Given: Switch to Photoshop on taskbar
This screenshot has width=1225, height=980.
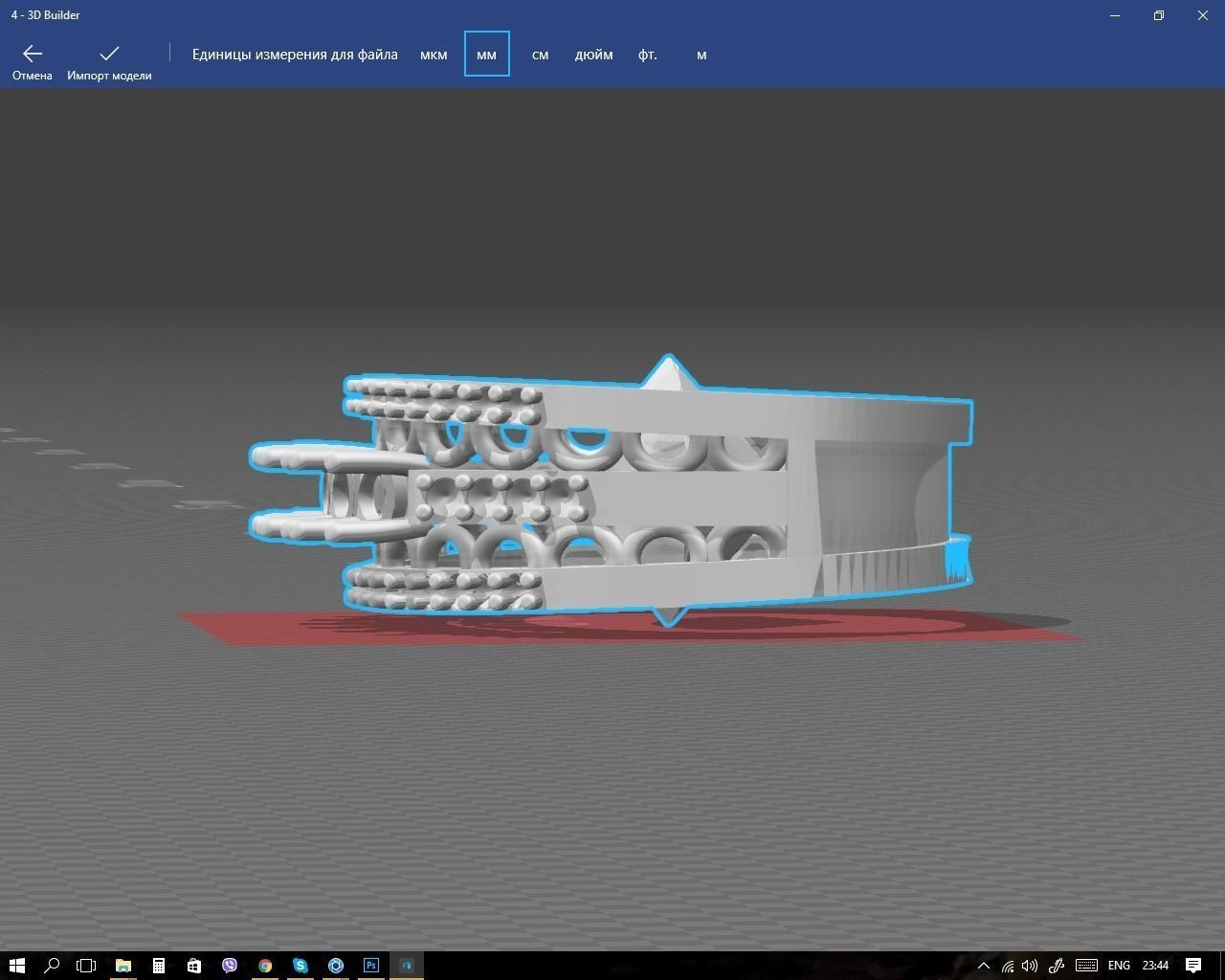Looking at the screenshot, I should [371, 965].
